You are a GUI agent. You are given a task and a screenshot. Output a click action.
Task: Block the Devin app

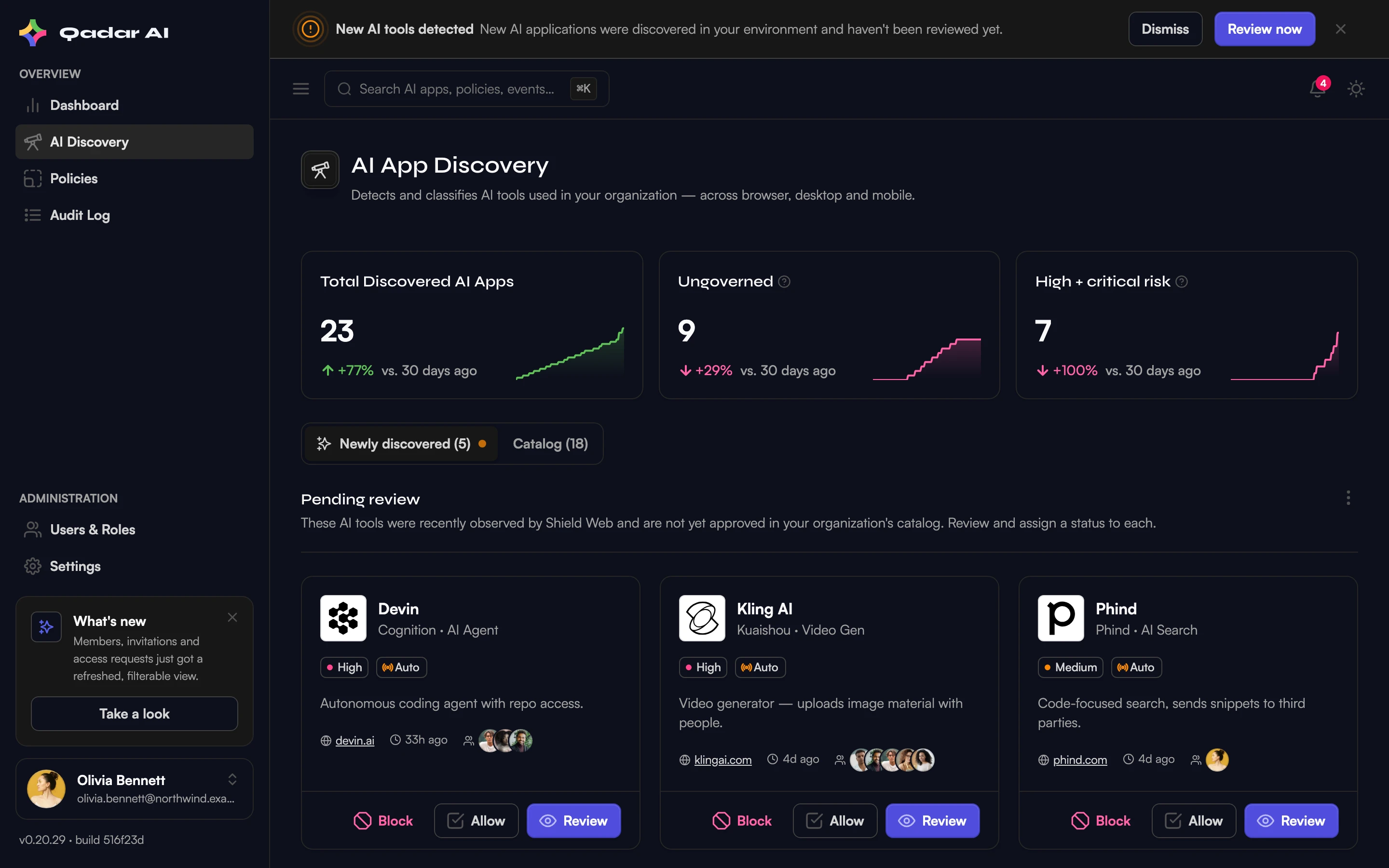coord(383,821)
